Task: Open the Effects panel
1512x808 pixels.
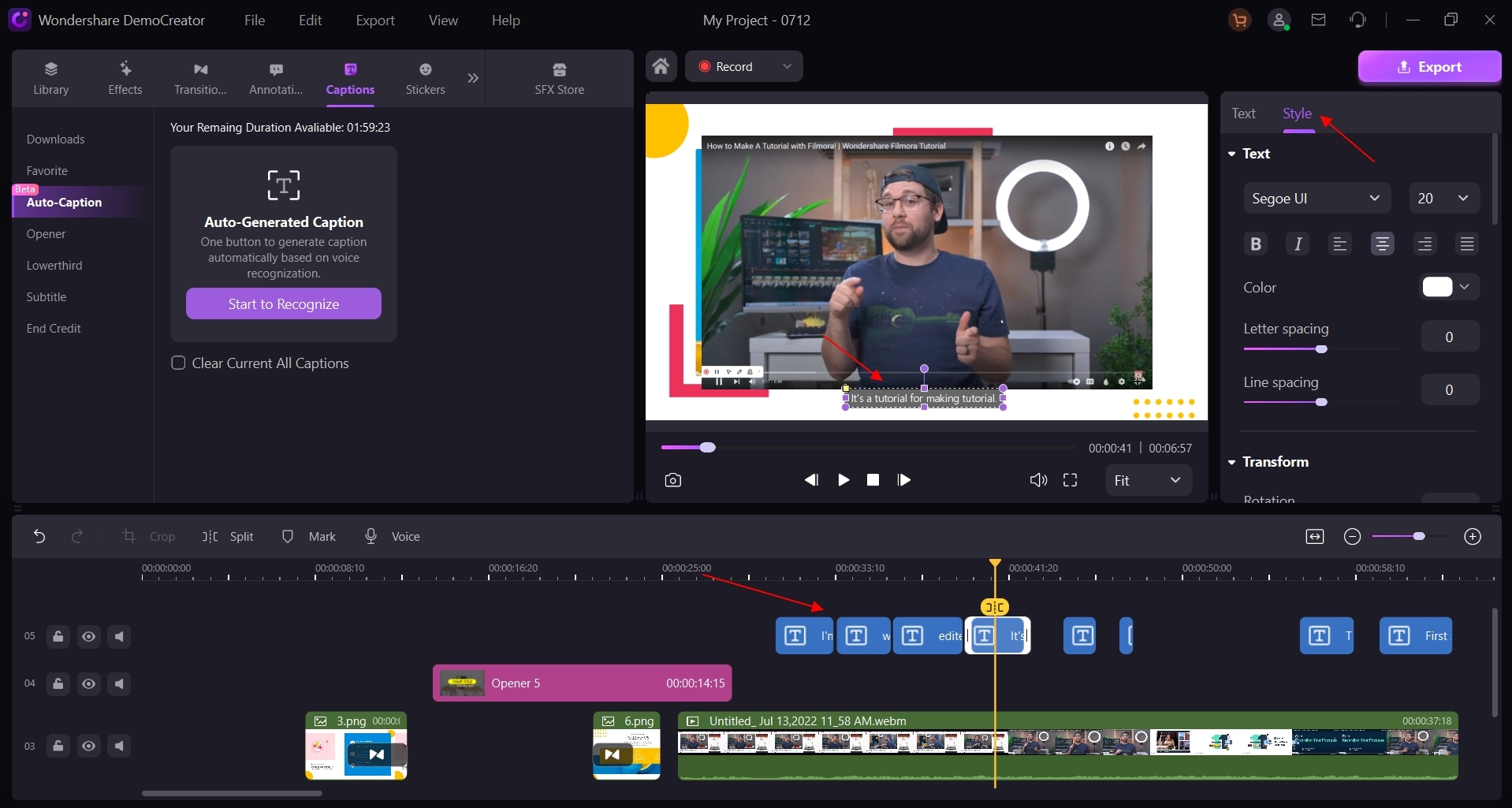Action: click(x=125, y=78)
